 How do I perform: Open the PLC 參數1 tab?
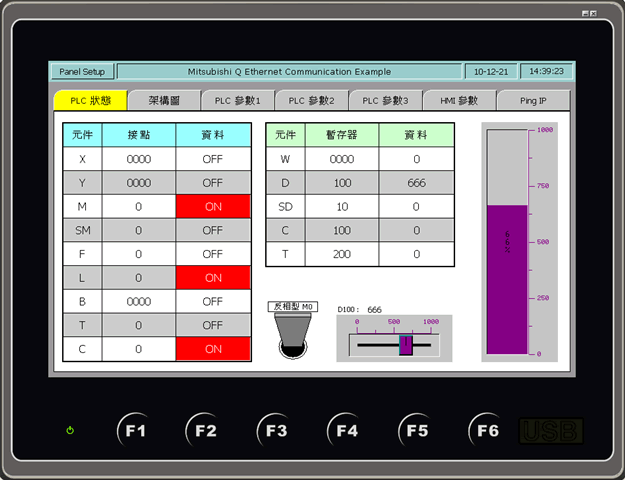tap(238, 101)
